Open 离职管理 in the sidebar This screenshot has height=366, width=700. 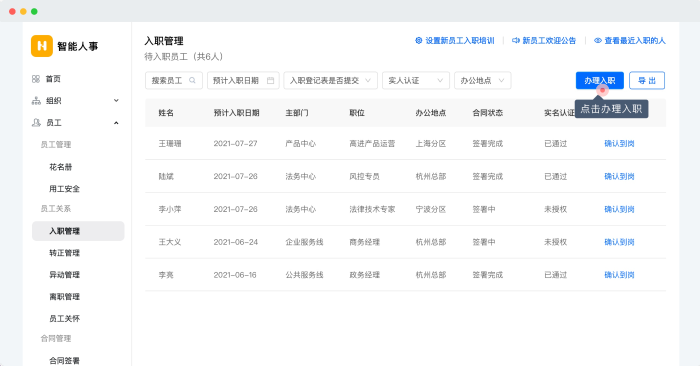64,296
